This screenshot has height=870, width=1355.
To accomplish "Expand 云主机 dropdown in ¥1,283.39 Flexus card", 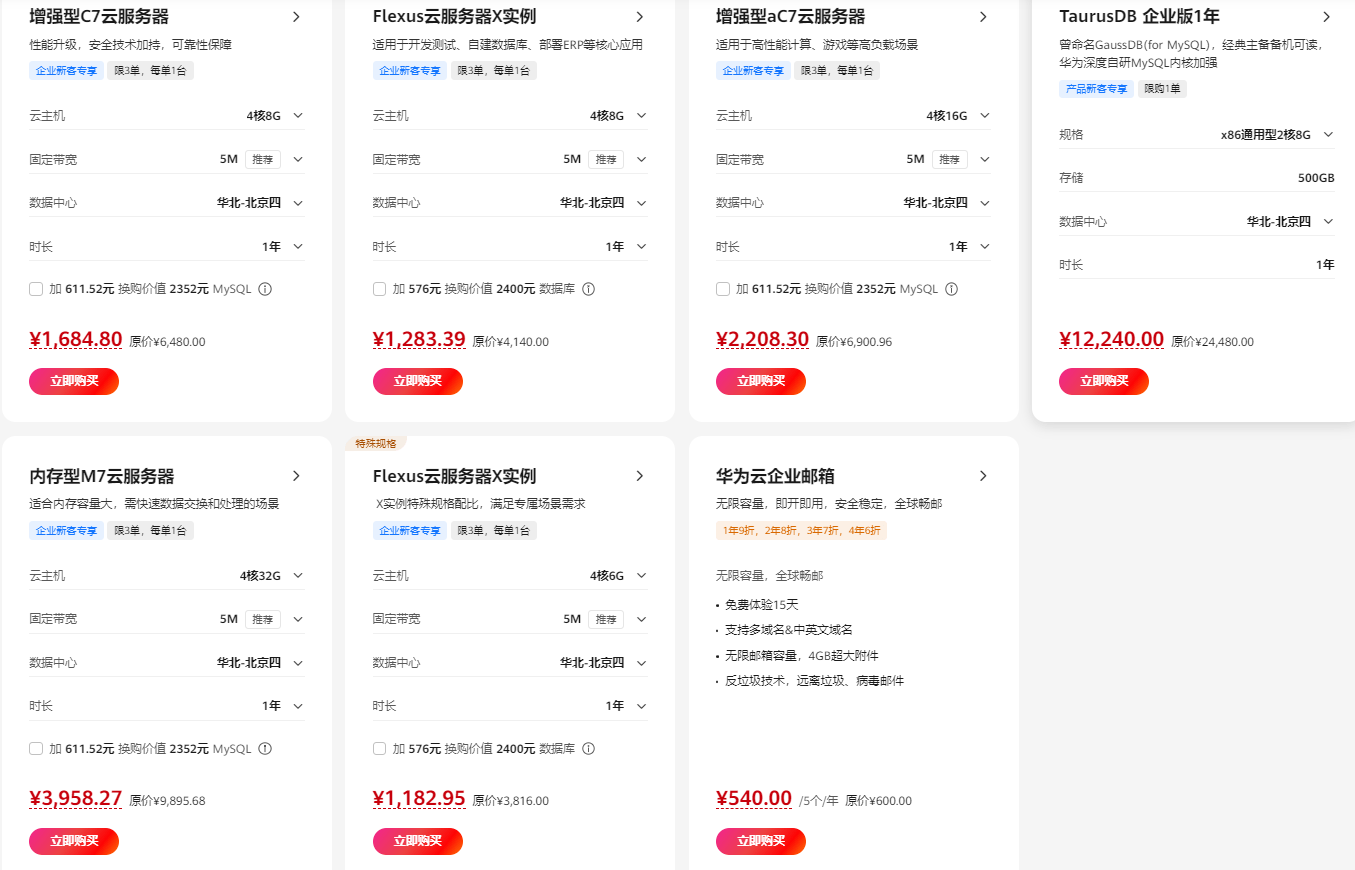I will 641,116.
